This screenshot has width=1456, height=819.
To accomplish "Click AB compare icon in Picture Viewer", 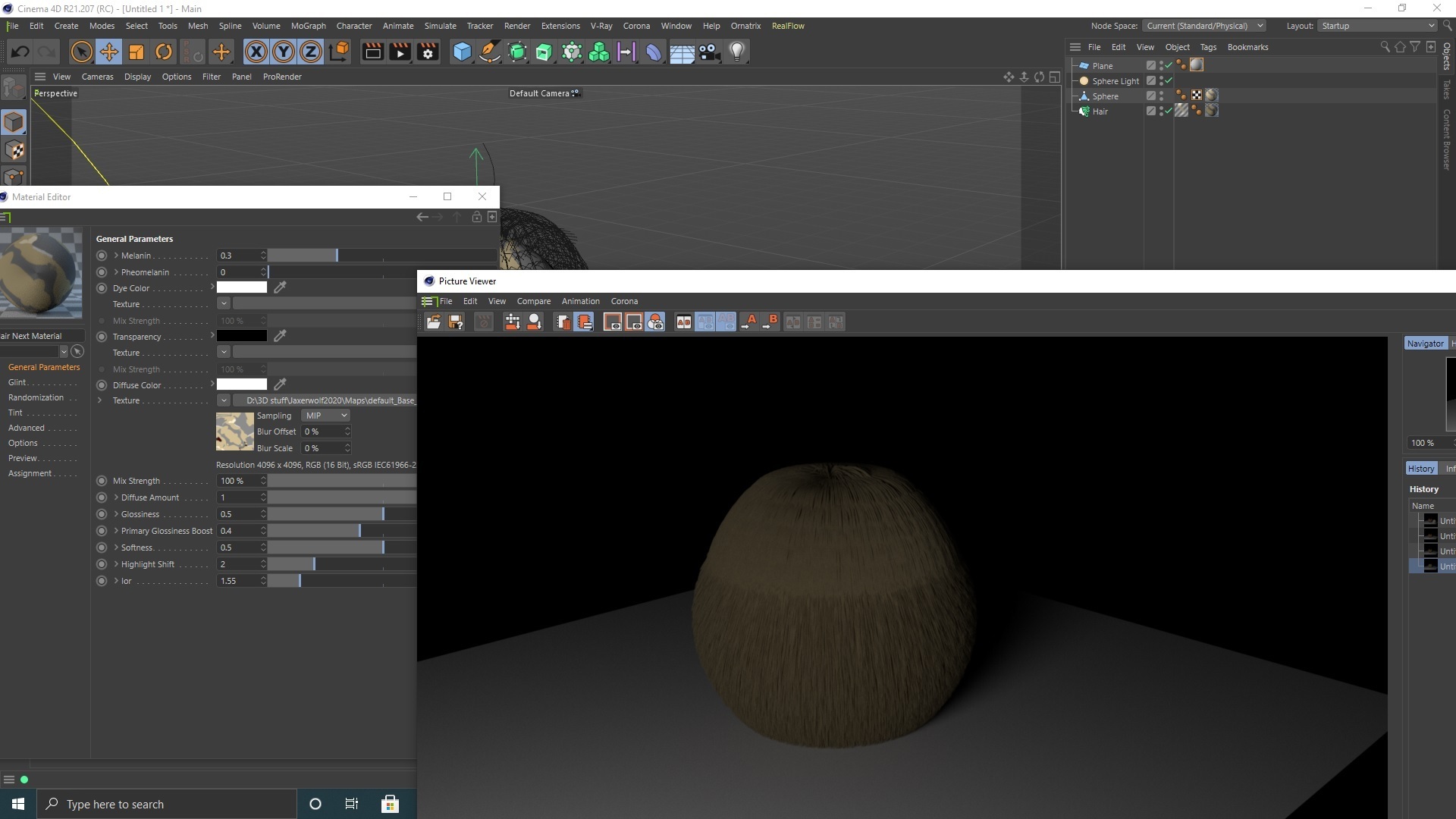I will (684, 322).
